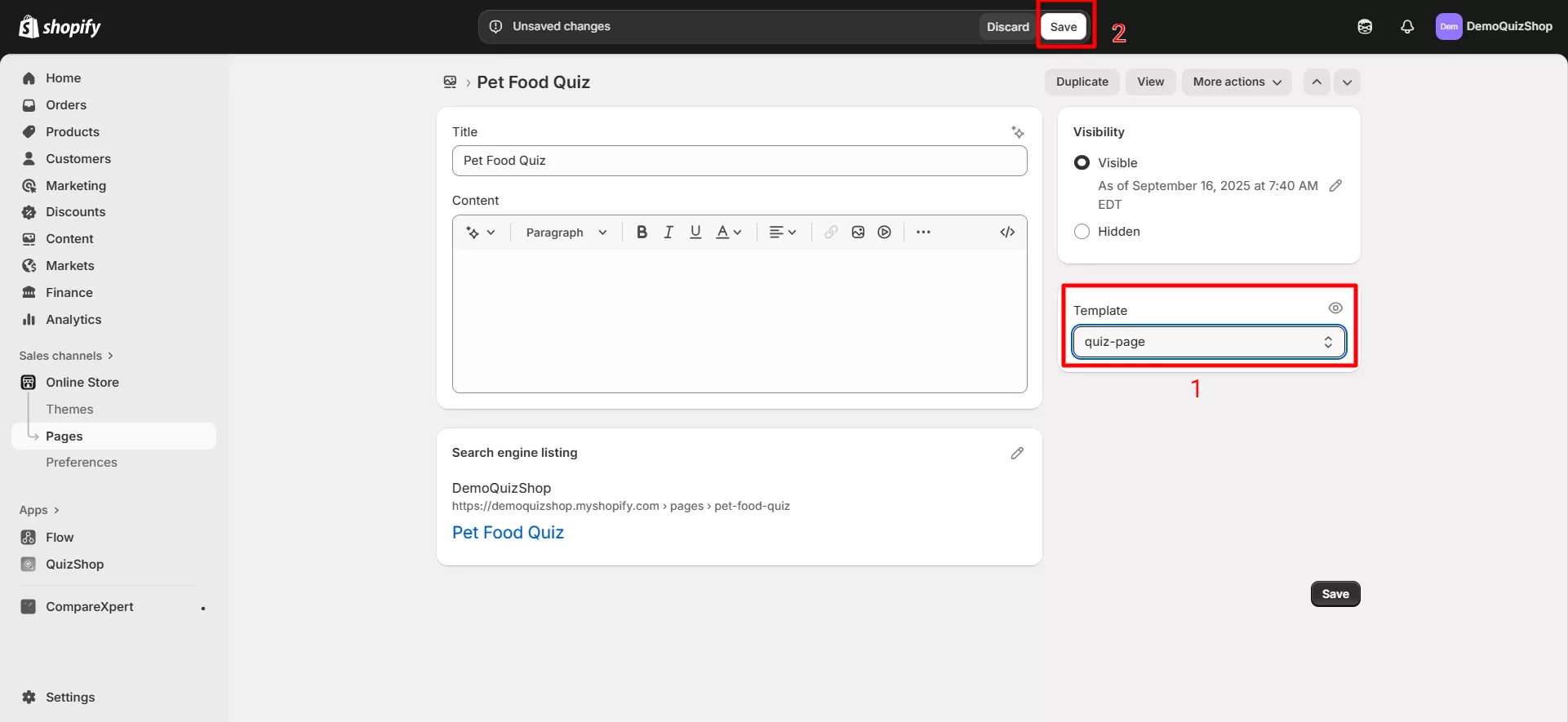Viewport: 1568px width, 722px height.
Task: Open the Template quiz-page dropdown
Action: (1208, 342)
